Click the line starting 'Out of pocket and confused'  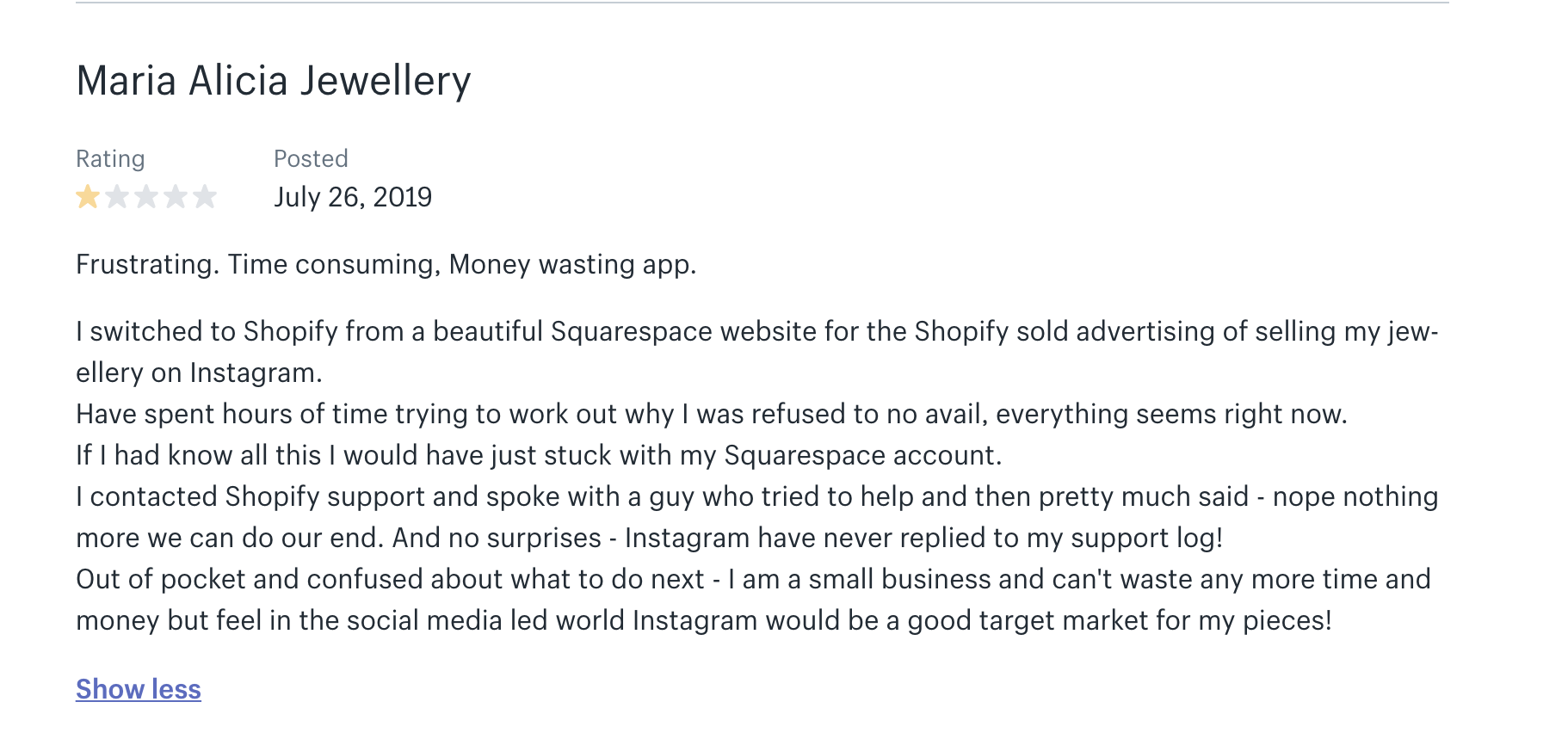pos(753,579)
